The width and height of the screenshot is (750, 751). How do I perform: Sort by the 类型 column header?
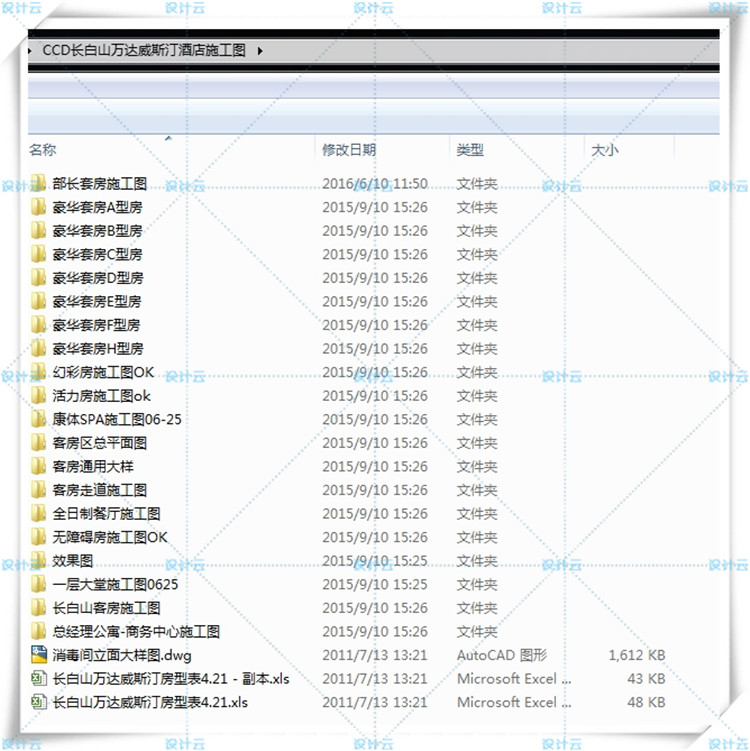(470, 150)
